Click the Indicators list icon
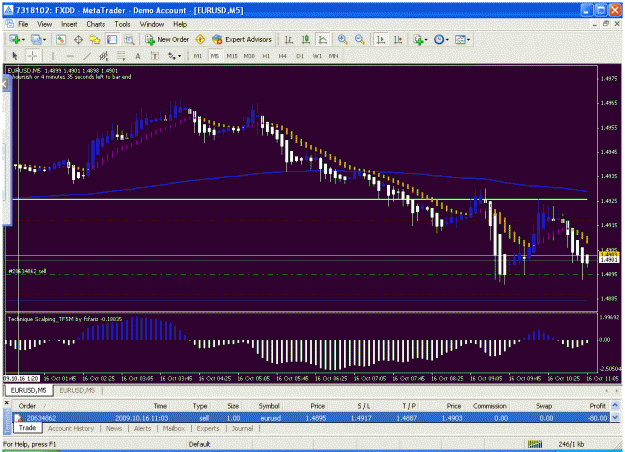625x452 pixels. 418,39
